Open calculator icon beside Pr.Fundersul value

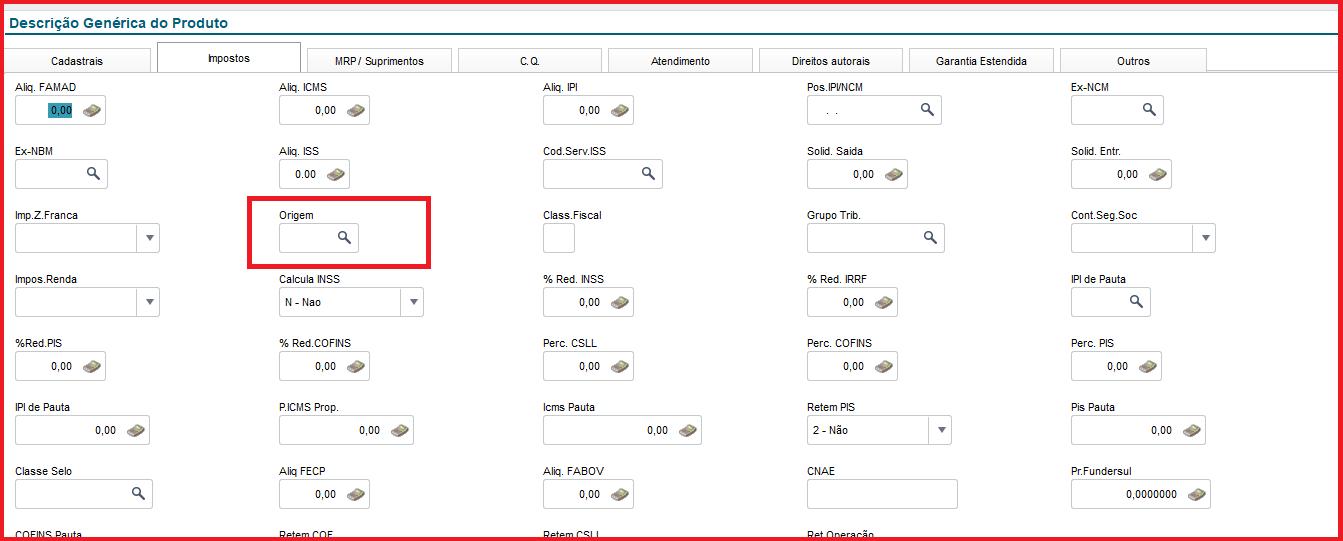[1195, 494]
